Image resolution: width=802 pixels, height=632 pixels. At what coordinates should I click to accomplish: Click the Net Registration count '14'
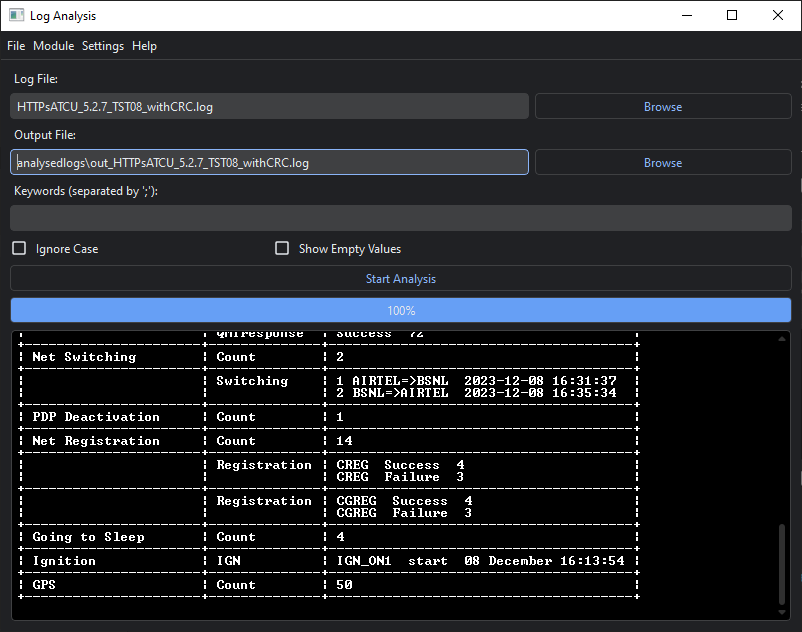[x=344, y=441]
